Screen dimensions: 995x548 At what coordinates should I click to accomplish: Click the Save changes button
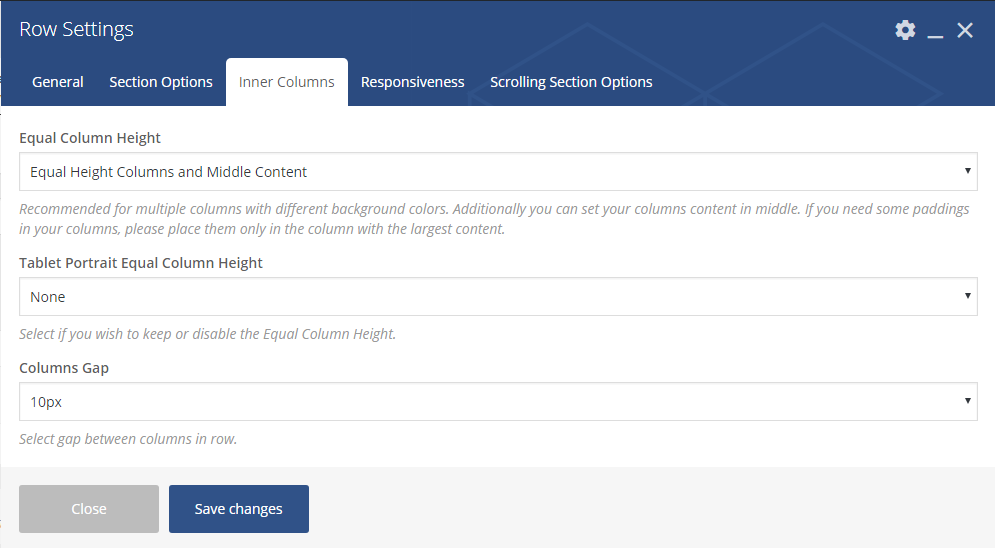(239, 509)
